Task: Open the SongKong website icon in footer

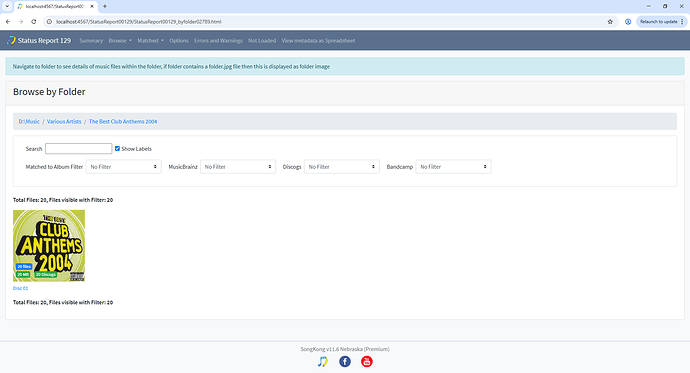Action: pos(323,362)
